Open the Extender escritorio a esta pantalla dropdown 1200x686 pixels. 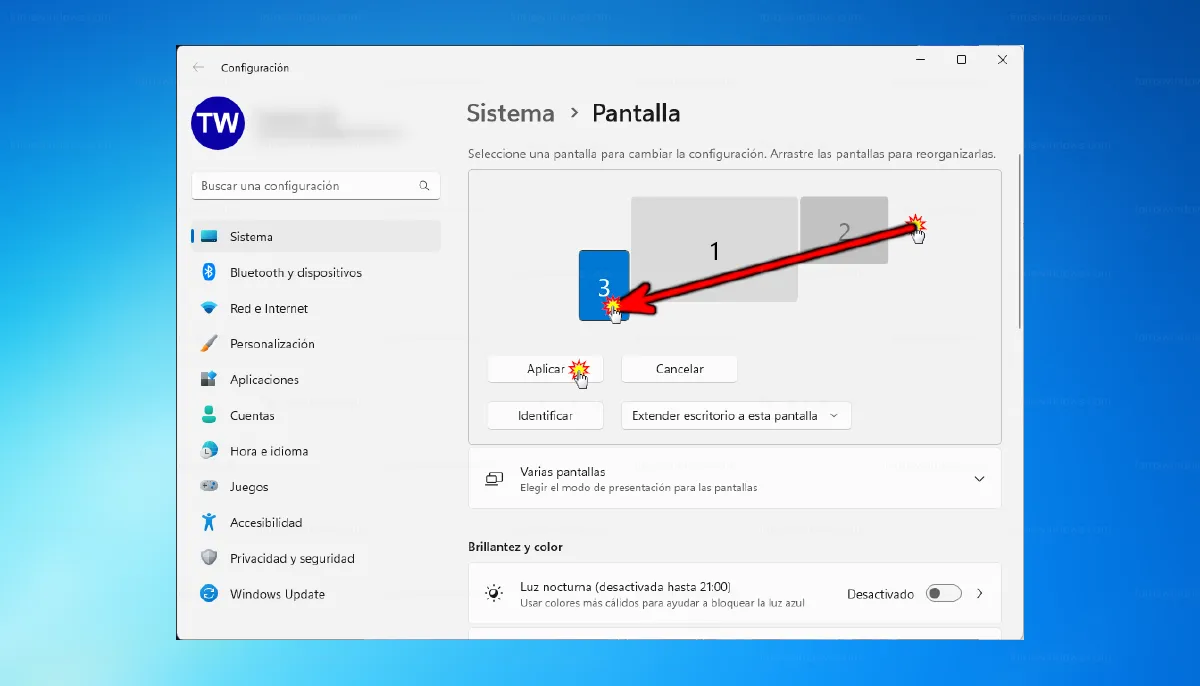click(x=736, y=415)
